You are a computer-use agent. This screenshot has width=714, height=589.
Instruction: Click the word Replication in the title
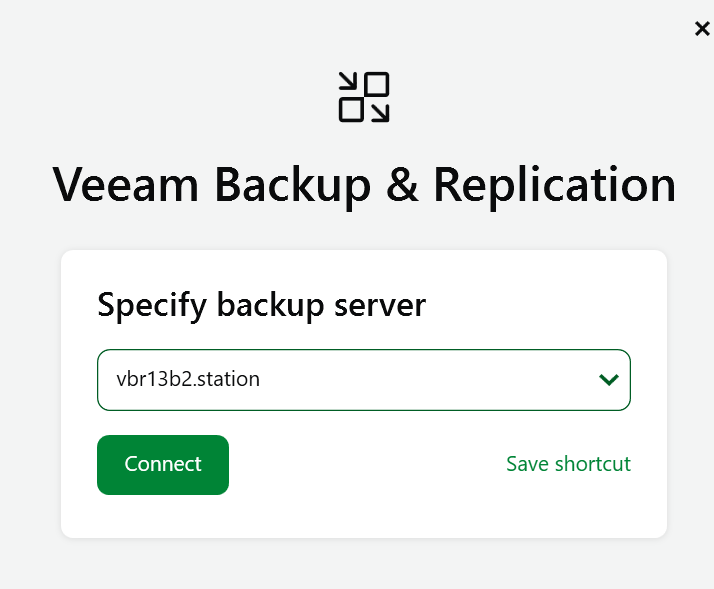(x=554, y=185)
